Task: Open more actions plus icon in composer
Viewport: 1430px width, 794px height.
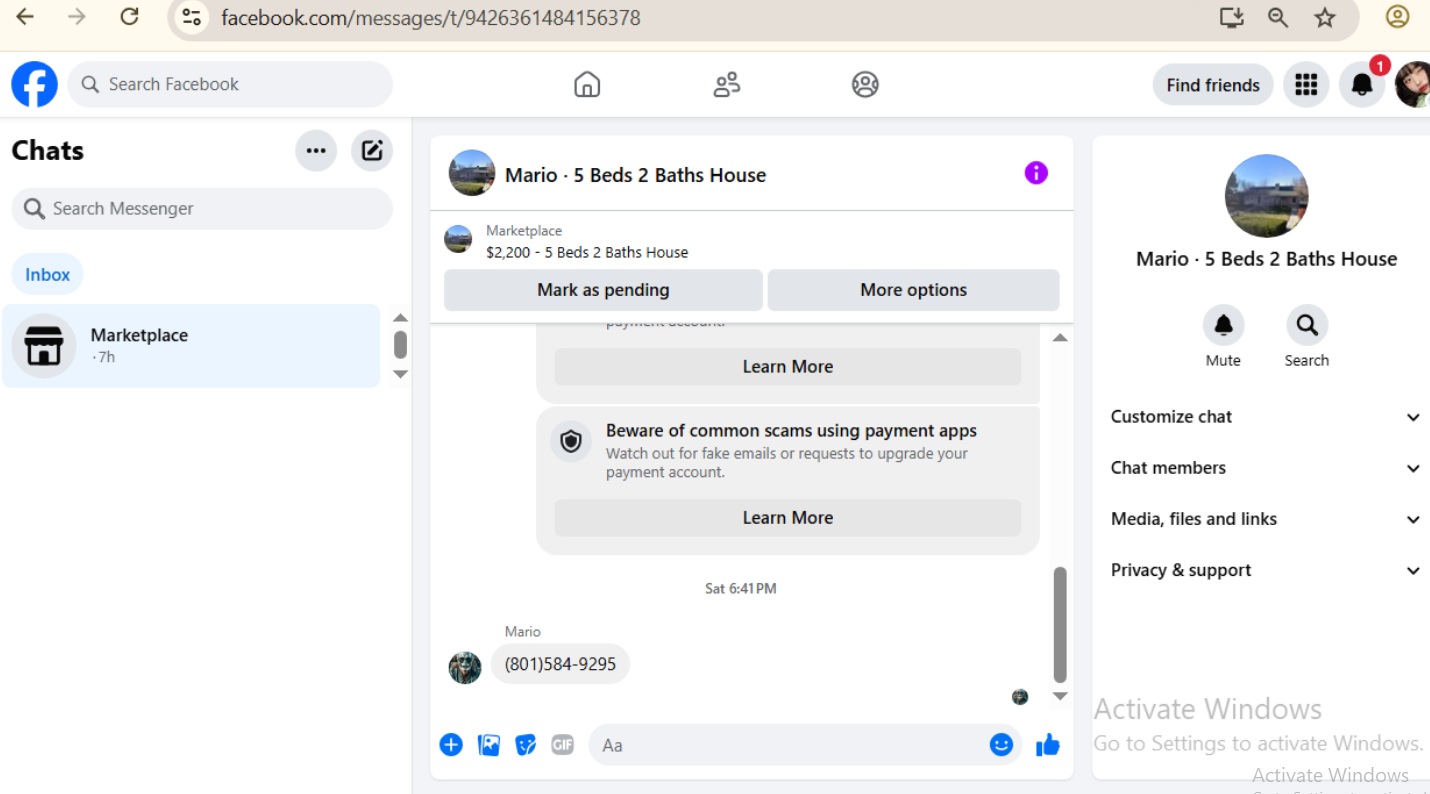Action: pyautogui.click(x=451, y=745)
